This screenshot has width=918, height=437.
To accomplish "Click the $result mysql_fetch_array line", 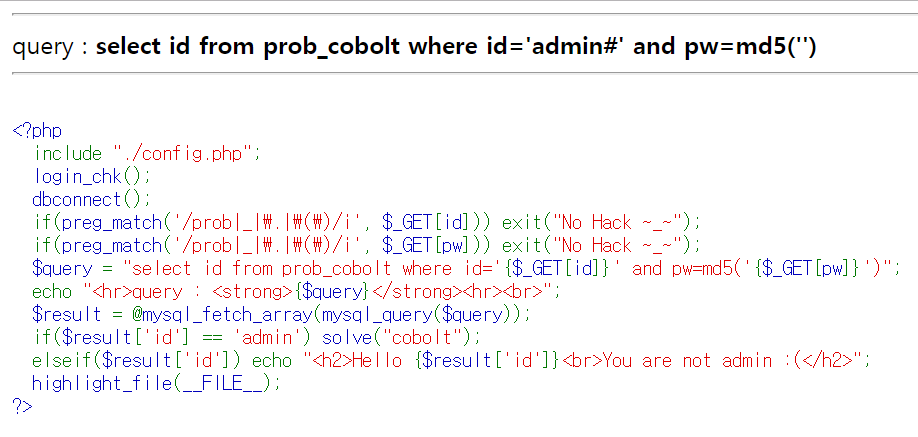I will (x=282, y=315).
